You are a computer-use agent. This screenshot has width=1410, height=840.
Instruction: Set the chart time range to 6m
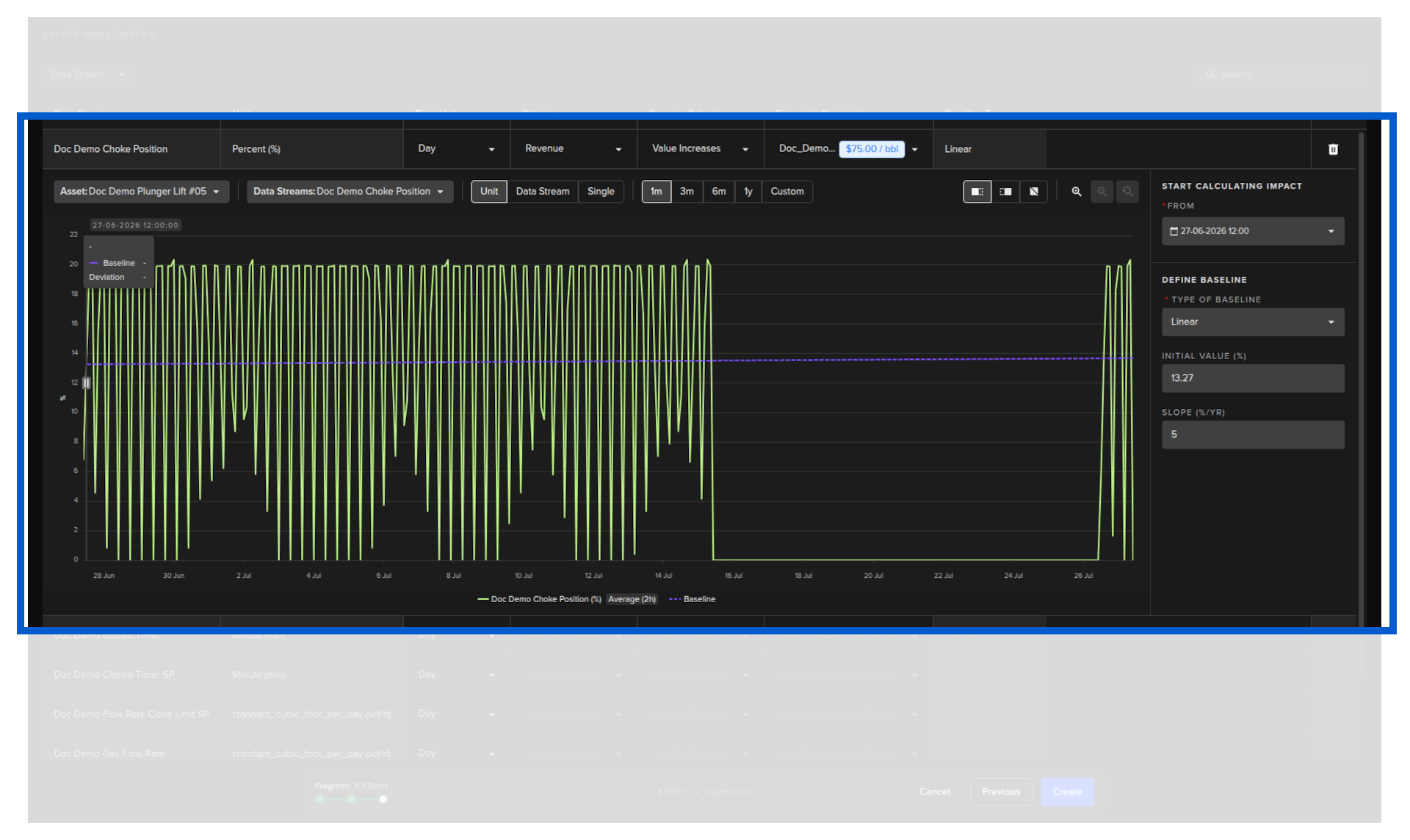tap(719, 192)
